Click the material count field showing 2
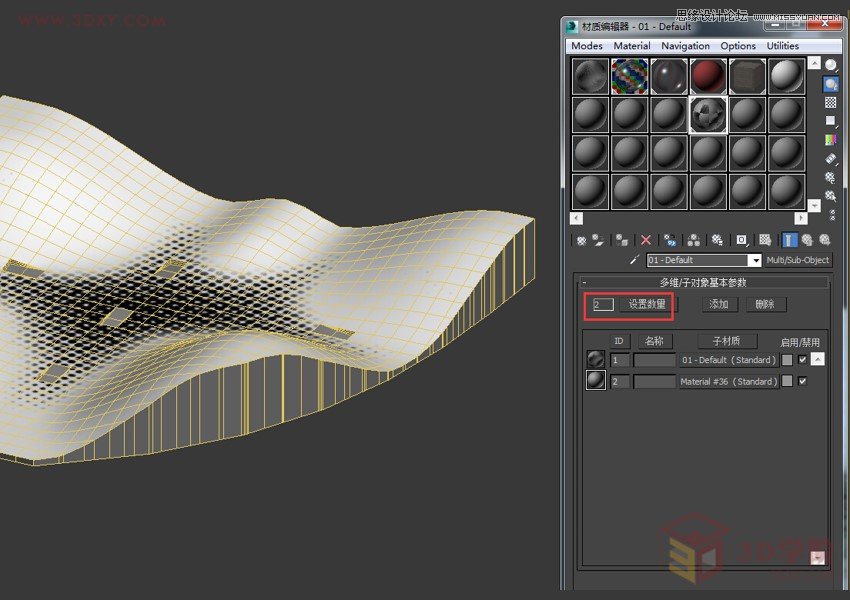This screenshot has height=600, width=850. point(603,304)
